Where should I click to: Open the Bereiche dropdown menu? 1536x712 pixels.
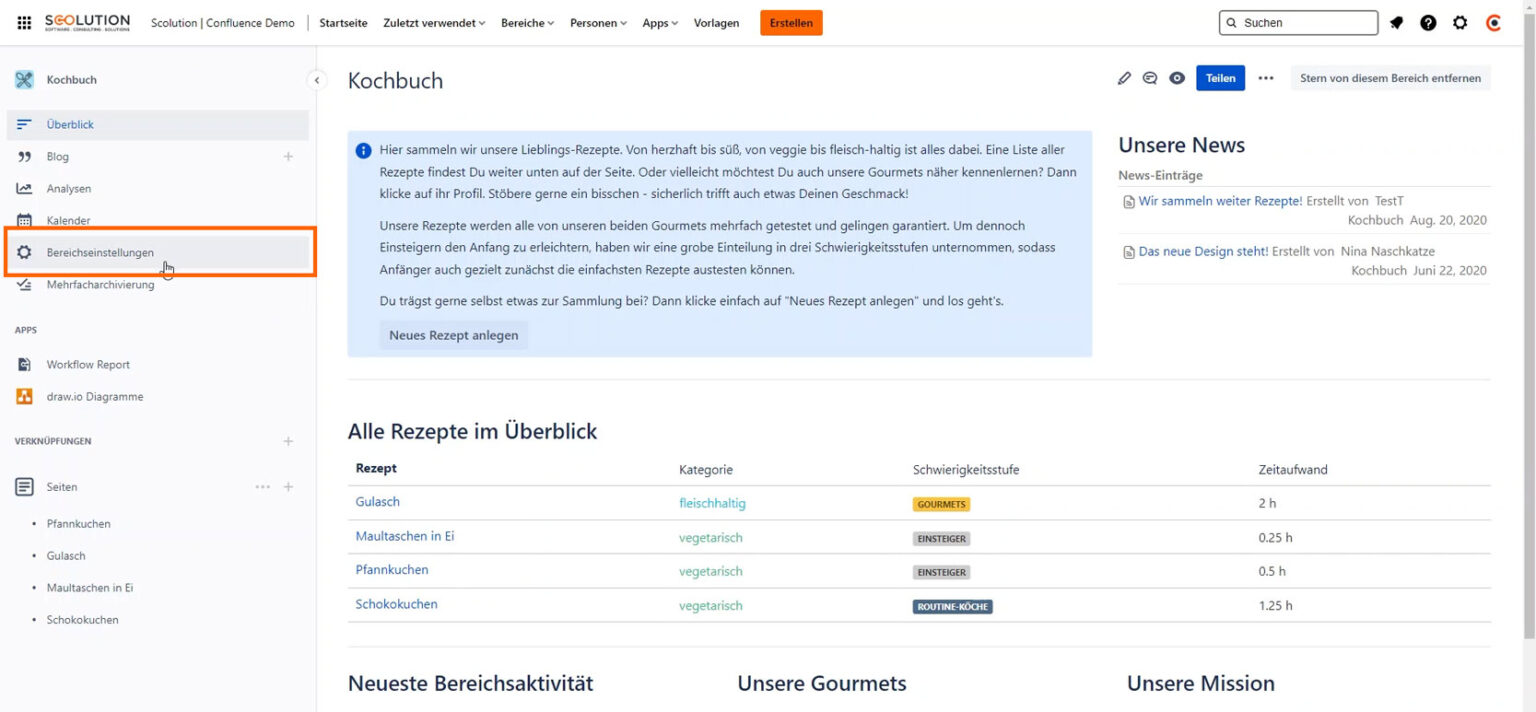click(x=527, y=23)
